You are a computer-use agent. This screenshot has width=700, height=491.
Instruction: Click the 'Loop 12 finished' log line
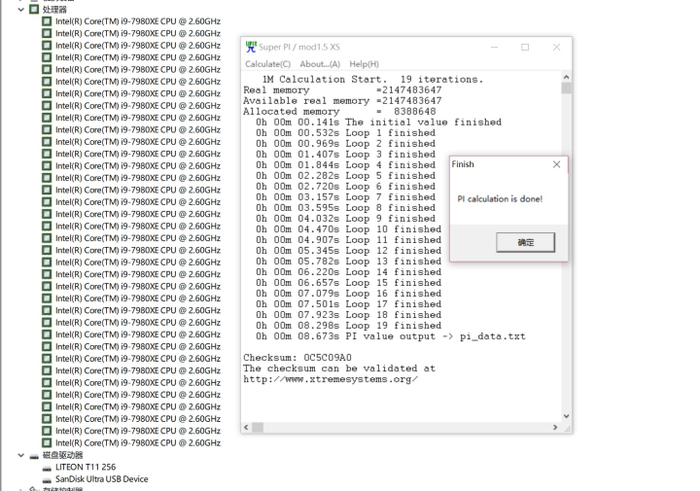(349, 251)
